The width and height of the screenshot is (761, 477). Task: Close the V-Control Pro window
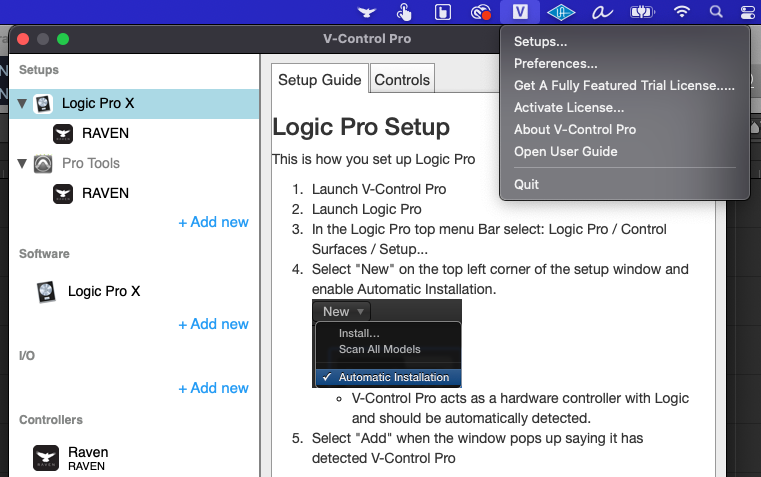tap(23, 39)
